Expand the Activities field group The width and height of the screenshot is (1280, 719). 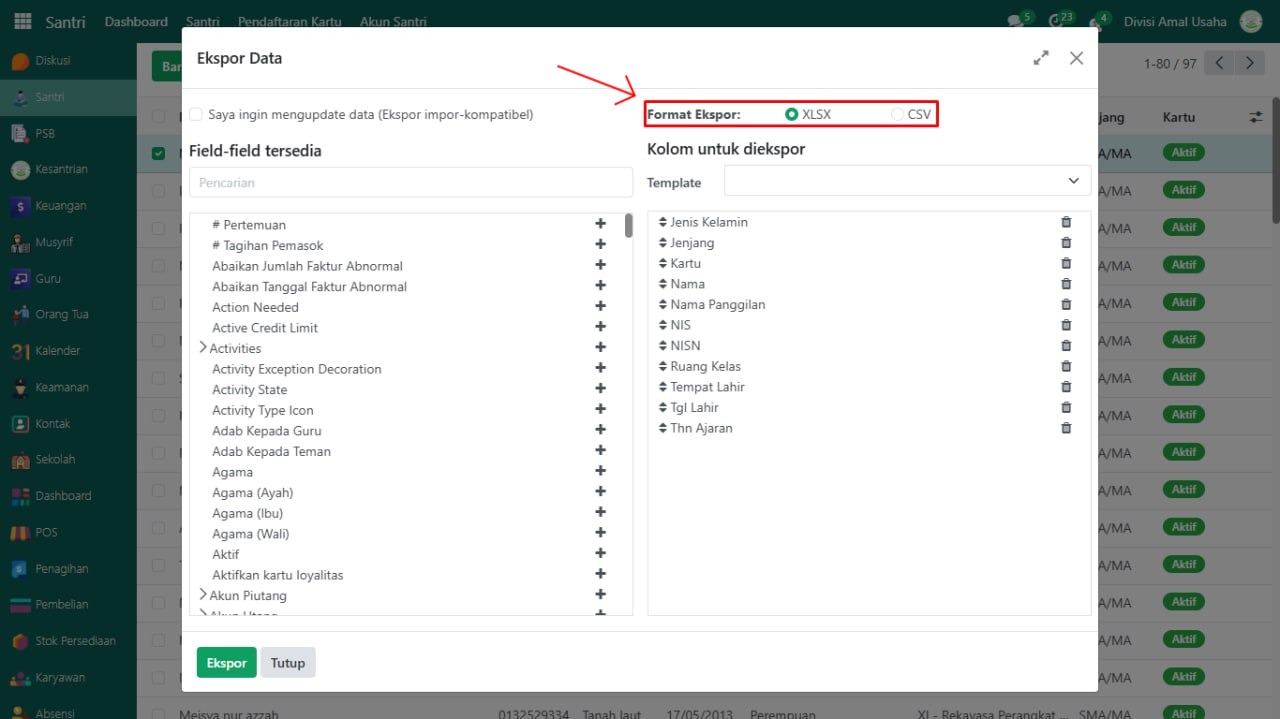203,348
